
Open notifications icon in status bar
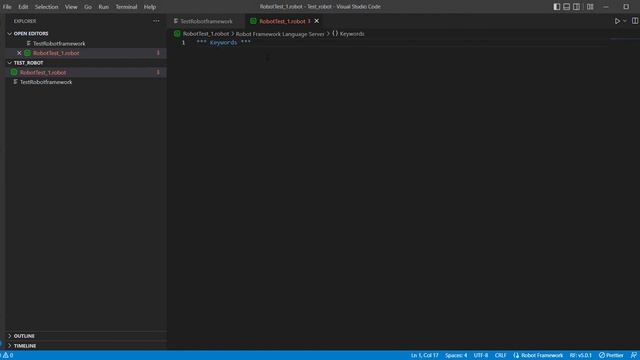point(633,356)
